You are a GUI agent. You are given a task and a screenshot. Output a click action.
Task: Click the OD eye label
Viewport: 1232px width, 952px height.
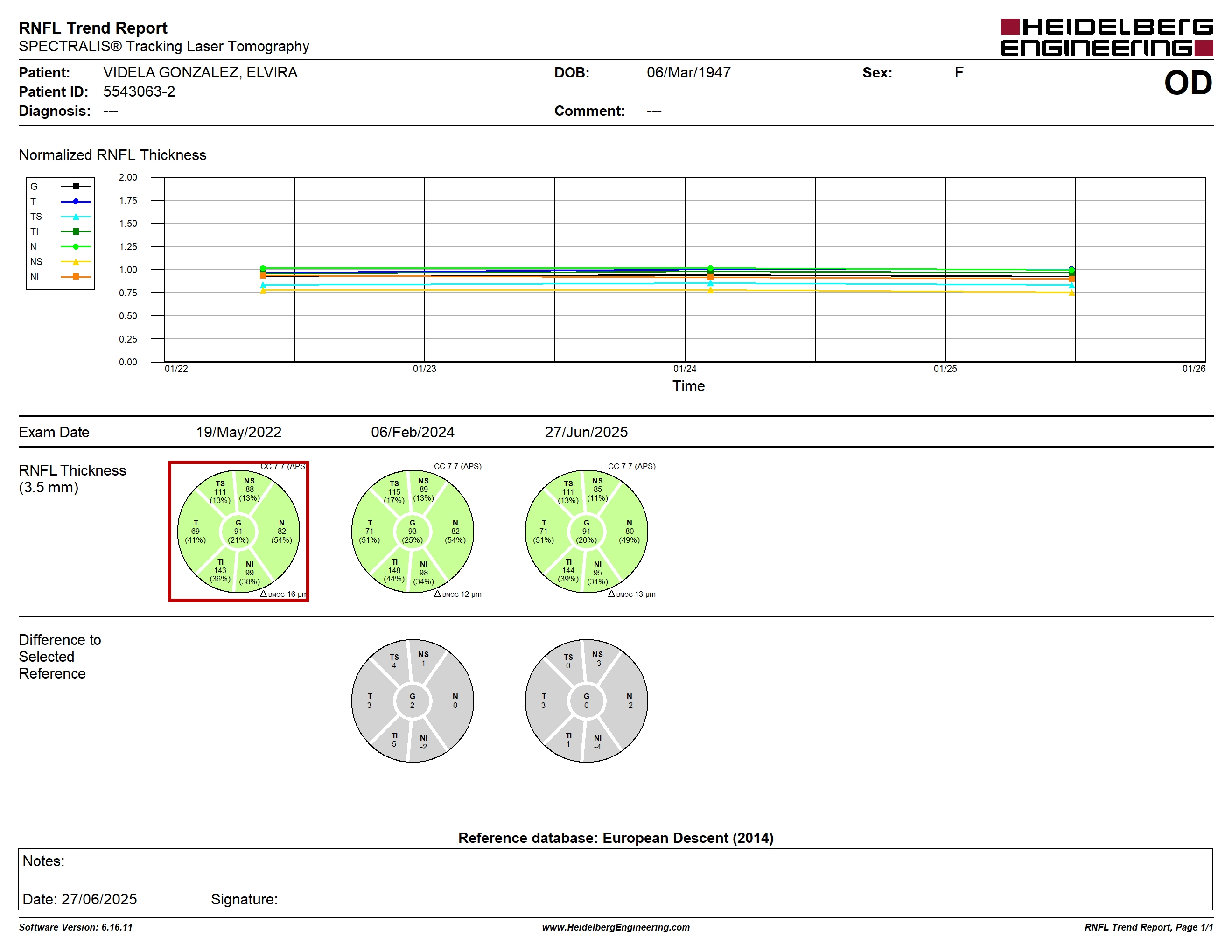1188,83
